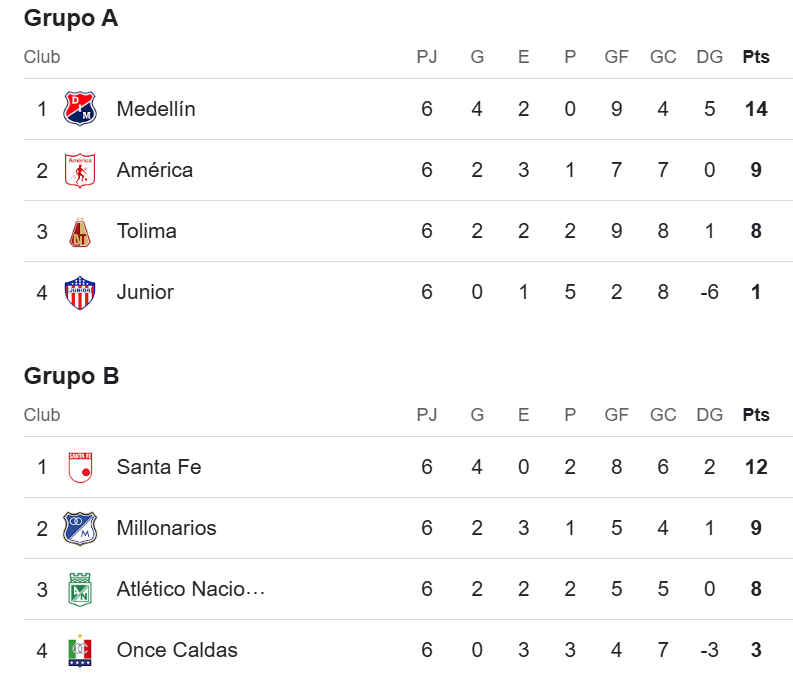Image resolution: width=793 pixels, height=697 pixels.
Task: Click the Tolima team crest icon
Action: tap(80, 232)
